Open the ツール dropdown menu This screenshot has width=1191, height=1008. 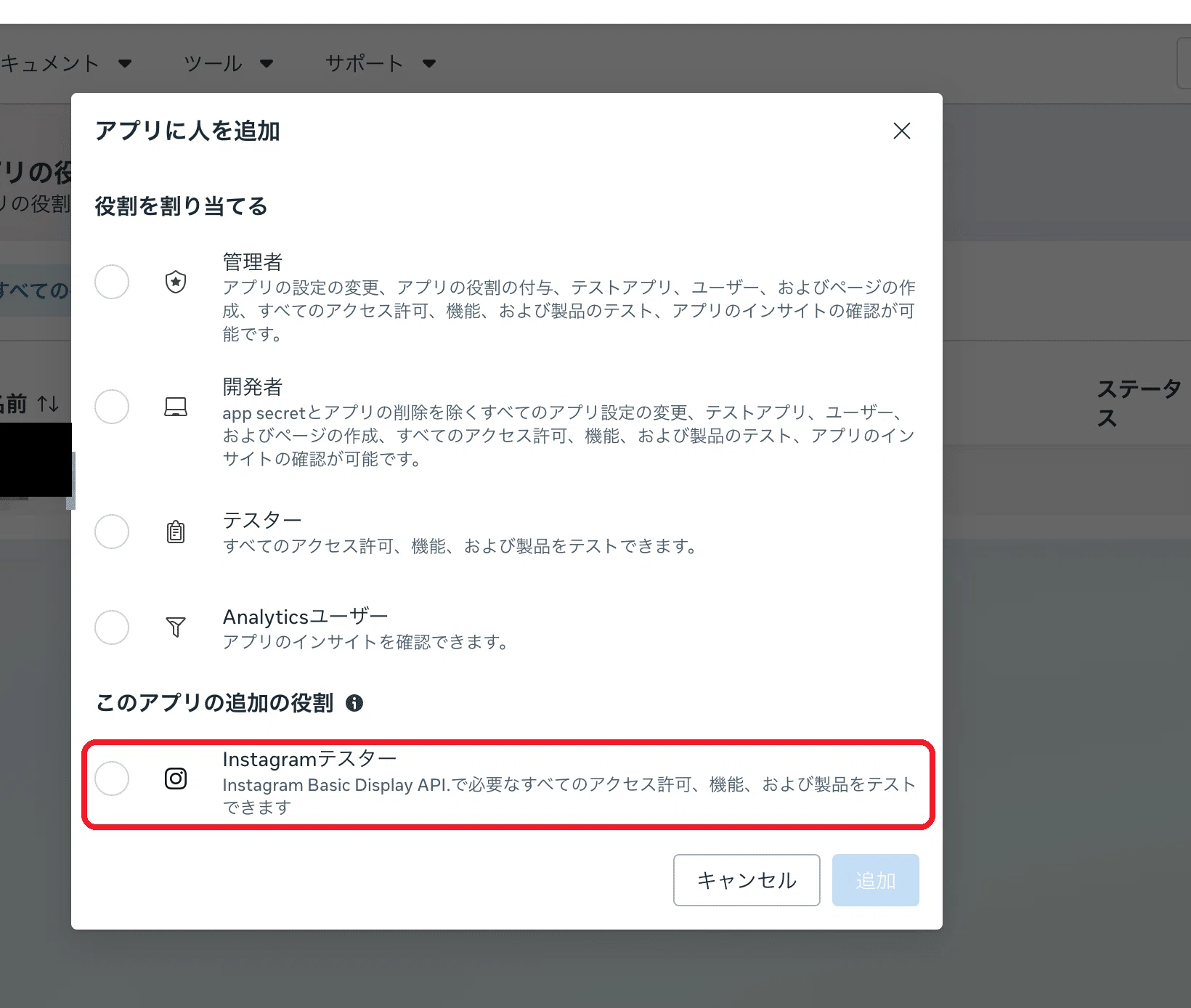[228, 63]
